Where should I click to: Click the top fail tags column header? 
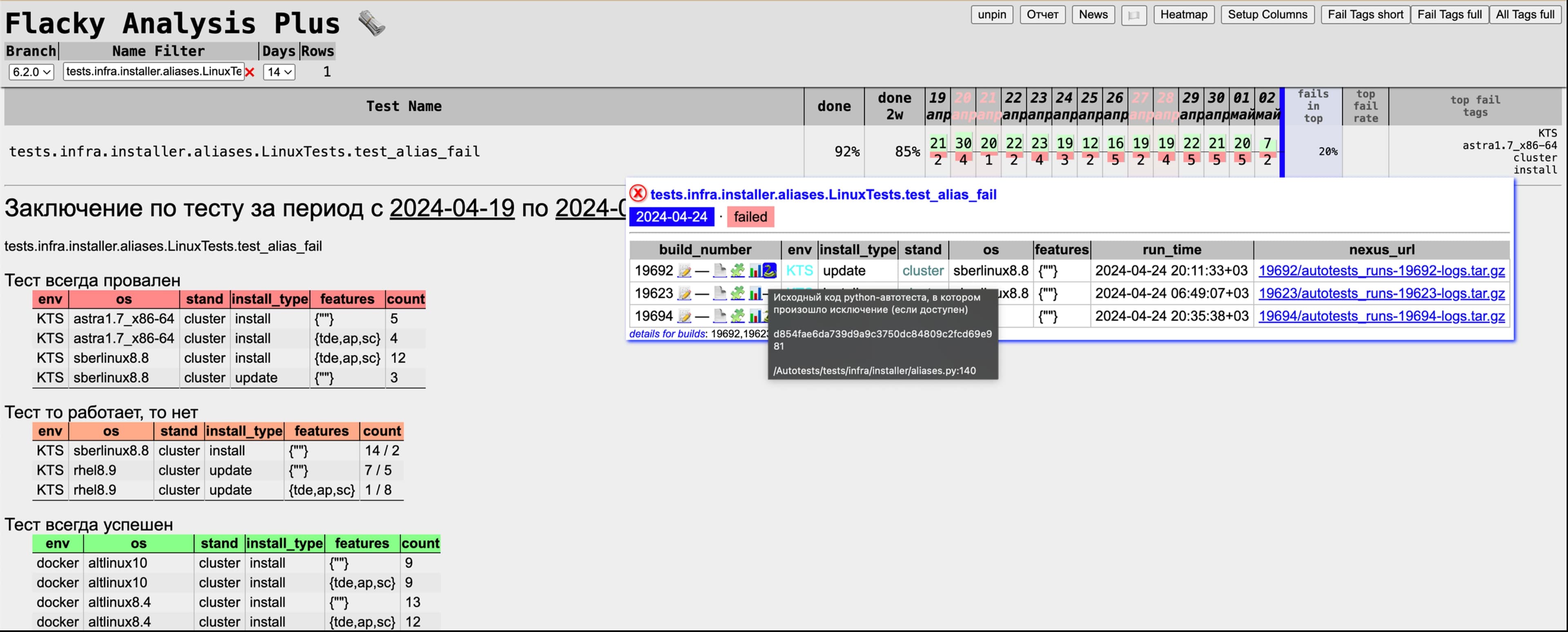tap(1475, 107)
